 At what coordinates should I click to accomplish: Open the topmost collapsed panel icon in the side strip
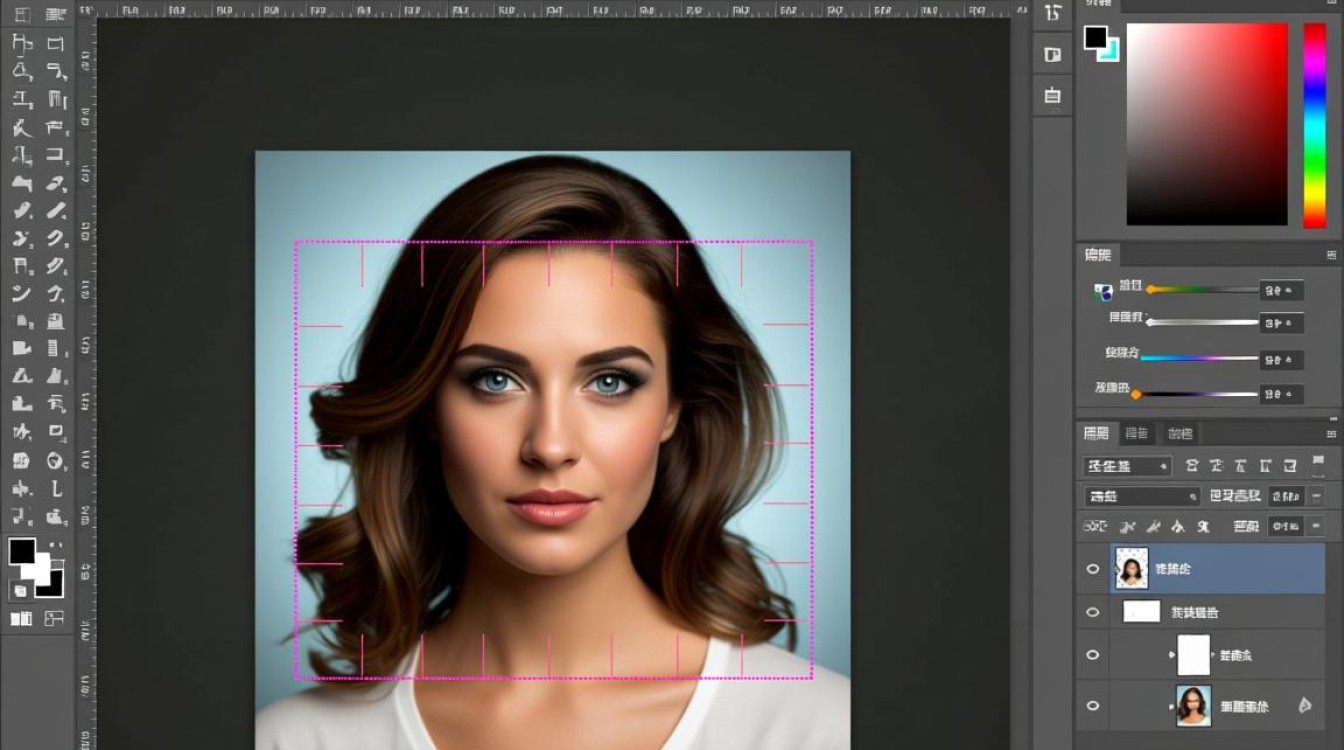pos(1052,13)
